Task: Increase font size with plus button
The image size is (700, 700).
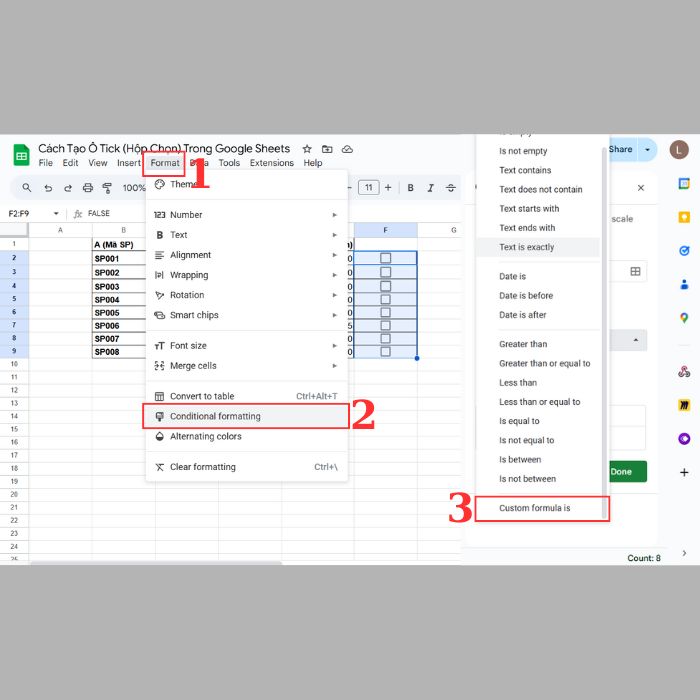Action: tap(388, 188)
